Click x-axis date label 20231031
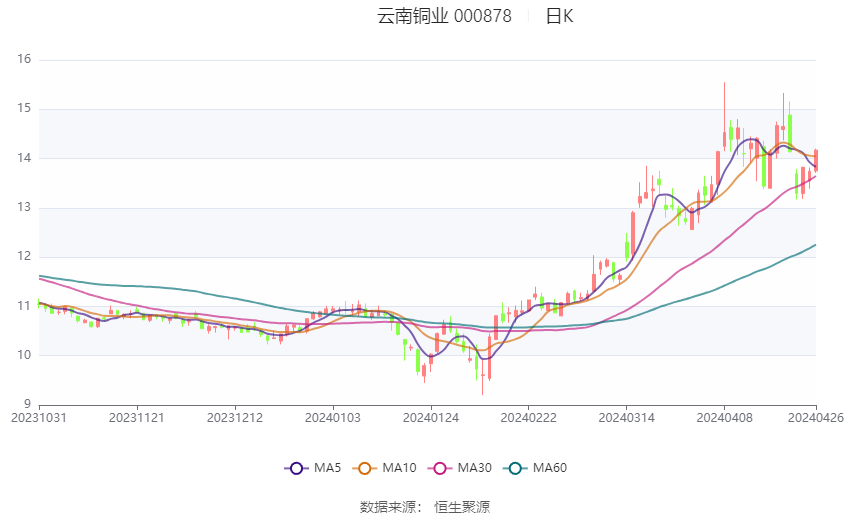Screen dimensions: 850x517 click(39, 418)
